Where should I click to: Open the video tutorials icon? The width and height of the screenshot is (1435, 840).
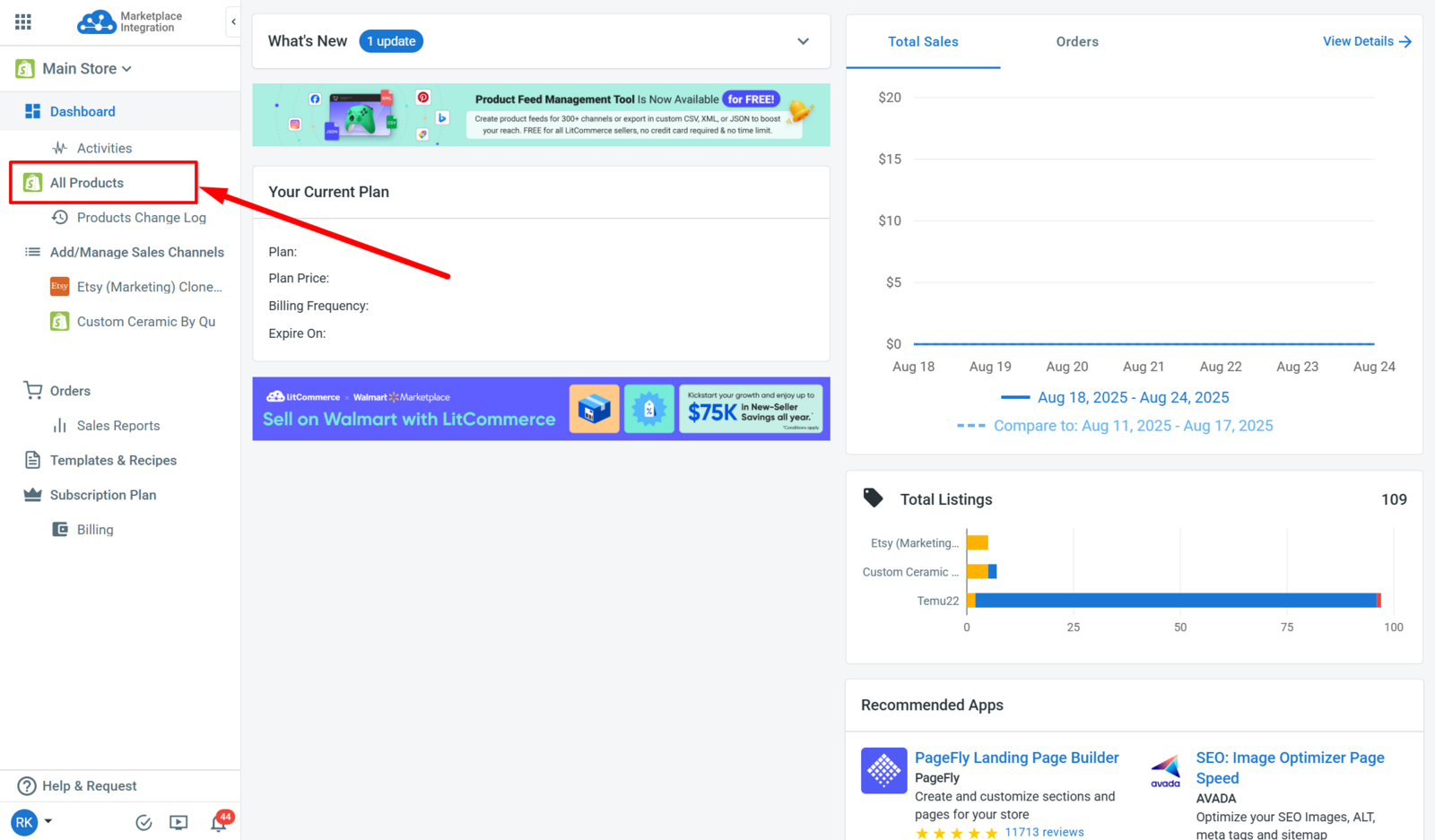tap(179, 823)
